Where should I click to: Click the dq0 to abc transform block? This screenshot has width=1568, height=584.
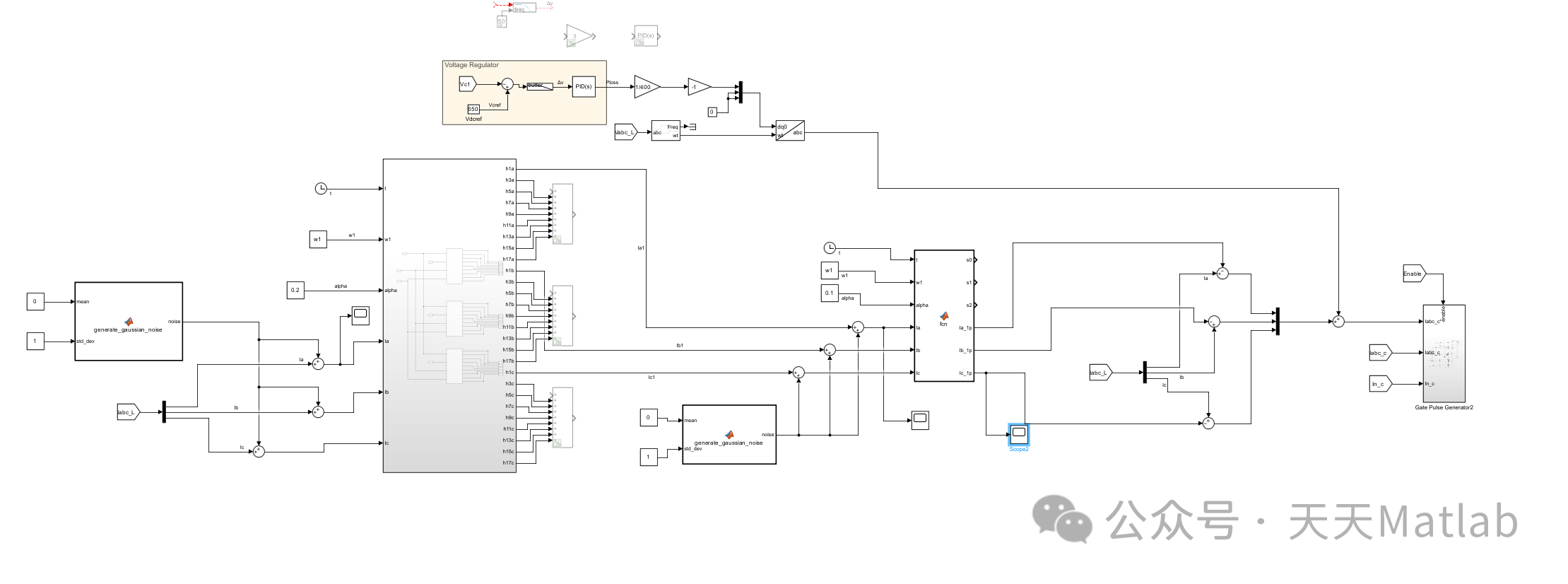(x=790, y=131)
